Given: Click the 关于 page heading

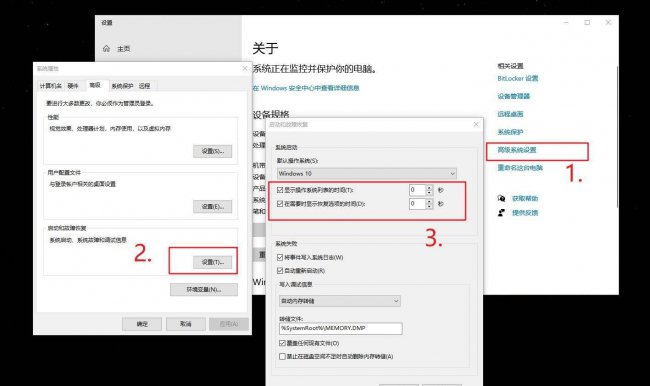Looking at the screenshot, I should coord(265,48).
